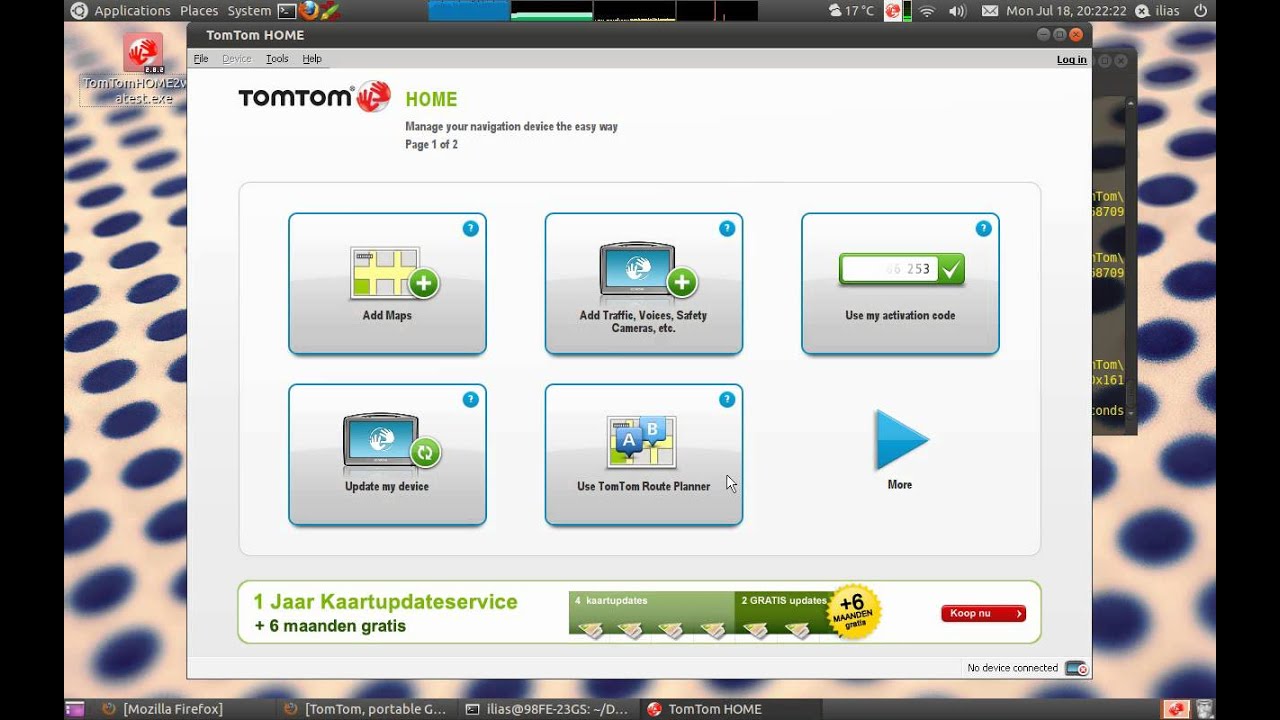Screen dimensions: 1280x720
Task: Click the No device connected text
Action: (x=1012, y=668)
